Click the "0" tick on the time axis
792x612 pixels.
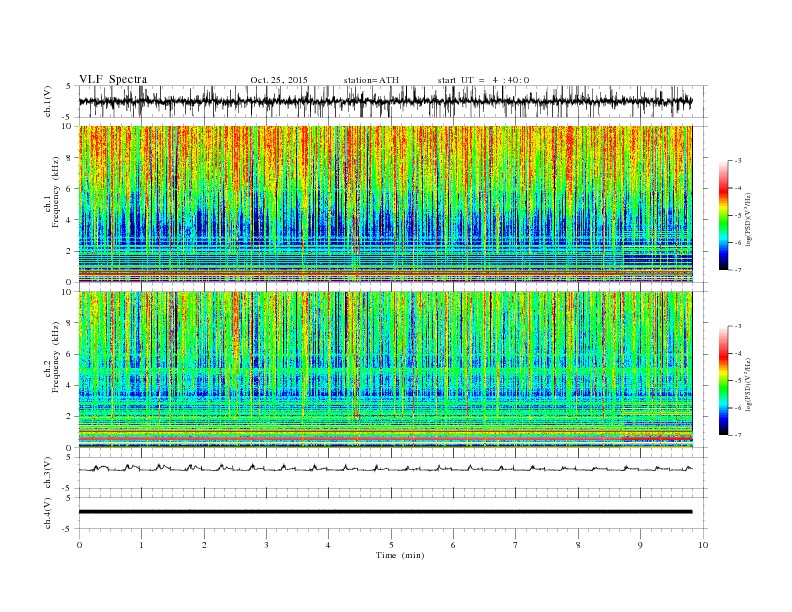(79, 545)
